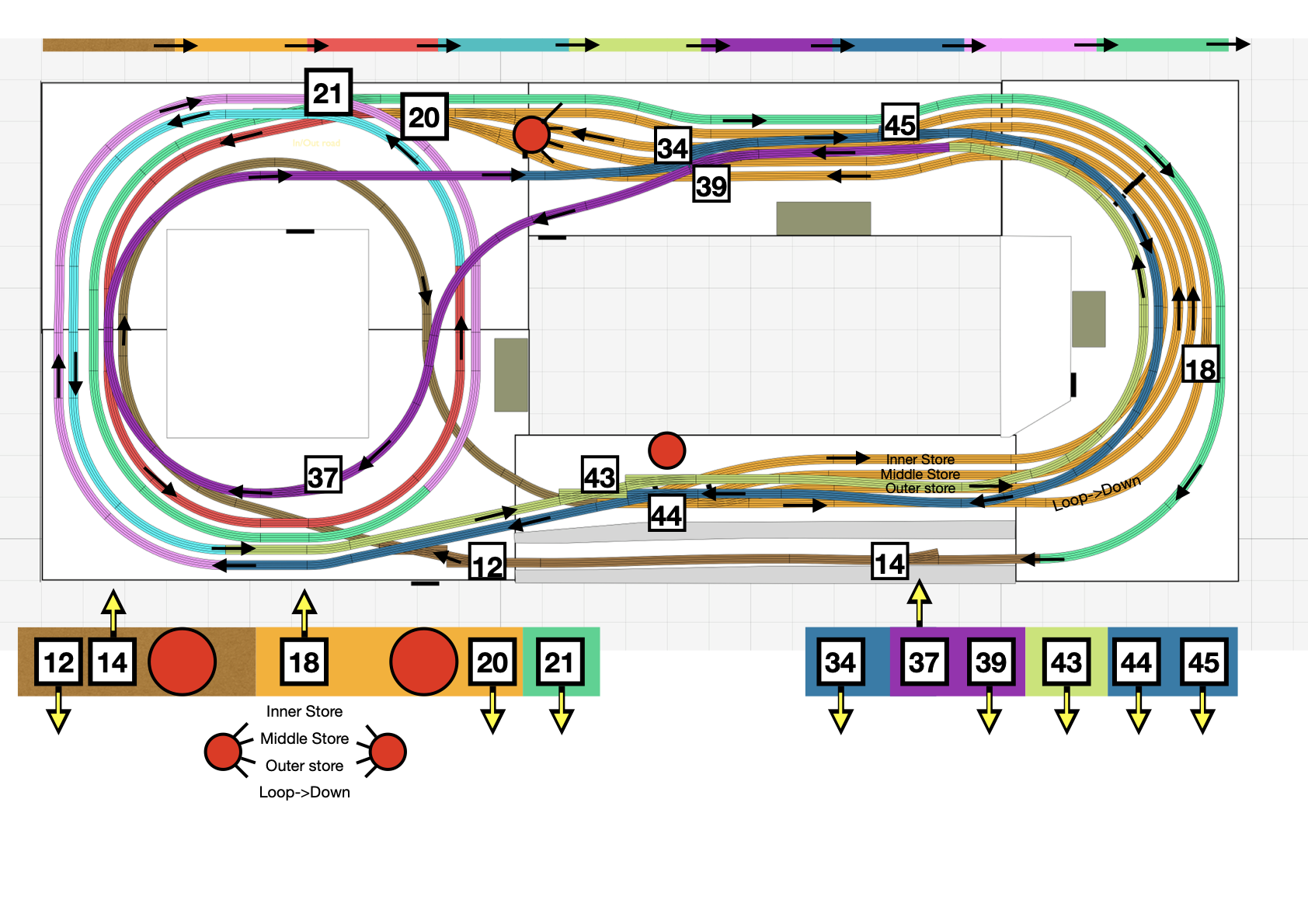The height and width of the screenshot is (924, 1308).
Task: Toggle switch 34 in the blue control panel
Action: tap(840, 662)
